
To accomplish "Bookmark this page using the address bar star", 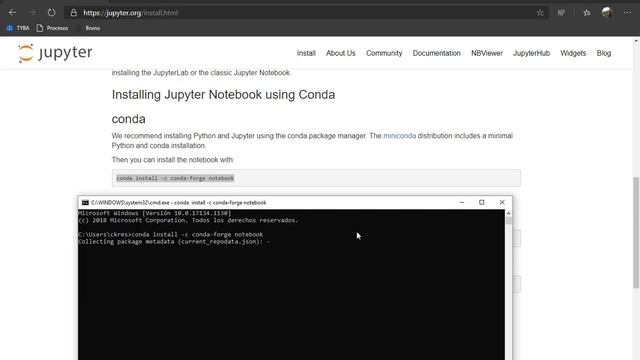I will pos(540,13).
